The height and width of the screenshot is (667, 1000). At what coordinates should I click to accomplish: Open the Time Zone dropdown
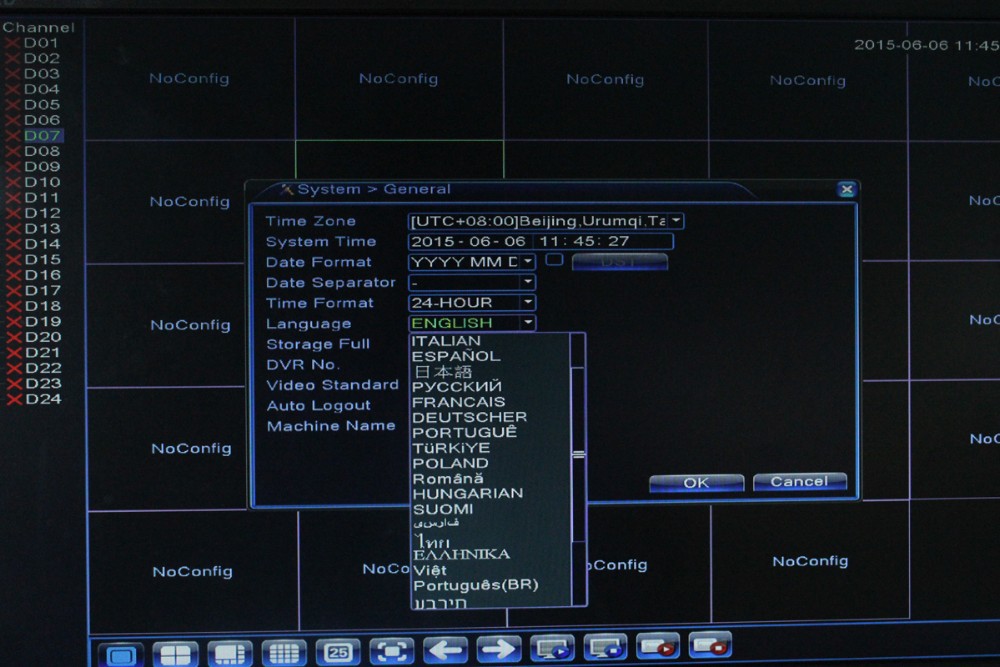point(676,221)
